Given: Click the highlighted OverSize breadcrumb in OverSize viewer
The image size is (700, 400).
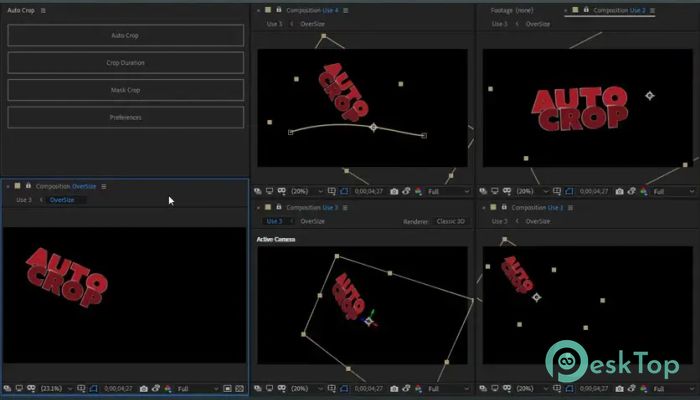Looking at the screenshot, I should click(62, 200).
